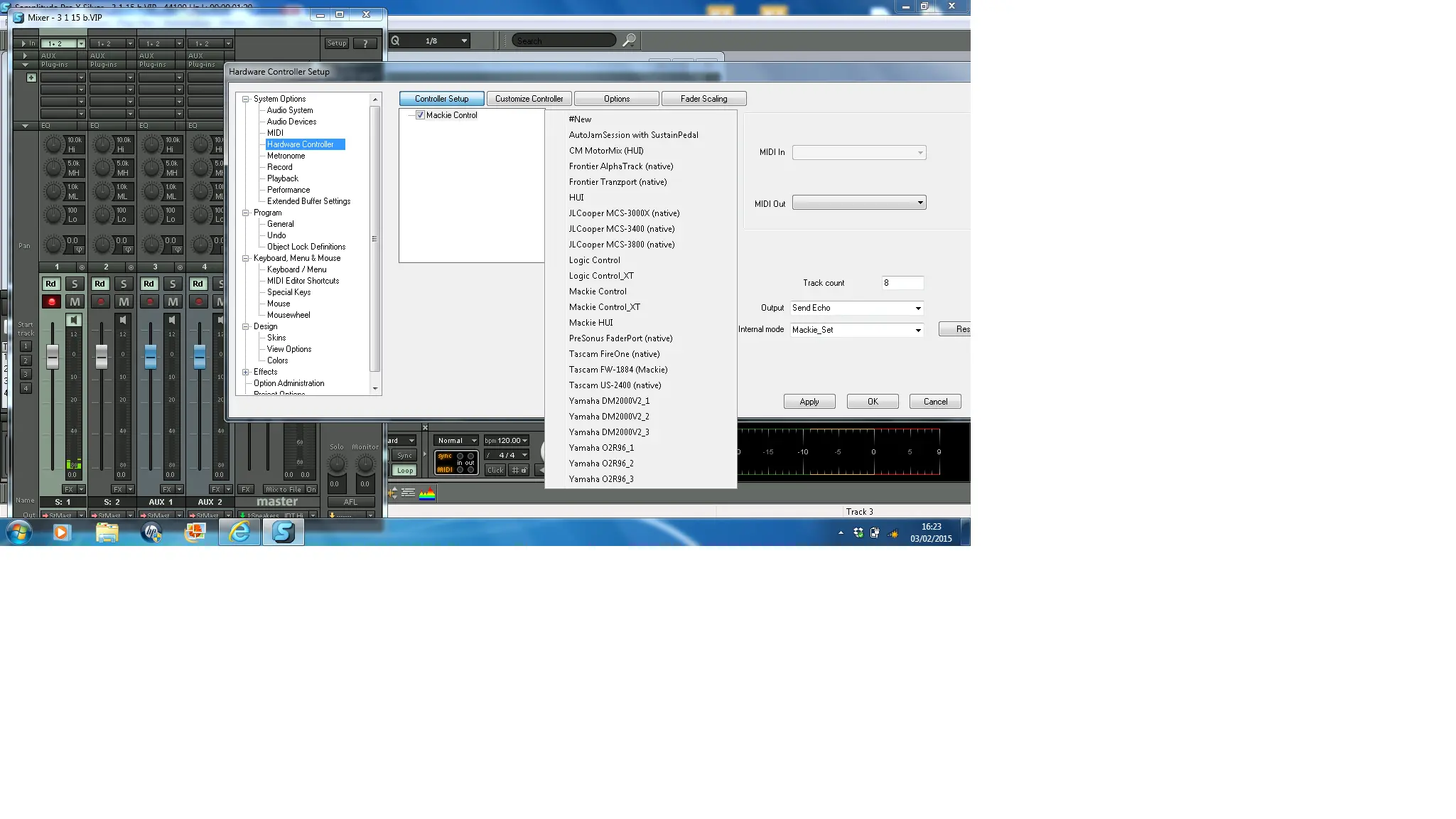Viewport: 1456px width, 819px height.
Task: Click channel 1 phase invert button
Action: coord(79,250)
